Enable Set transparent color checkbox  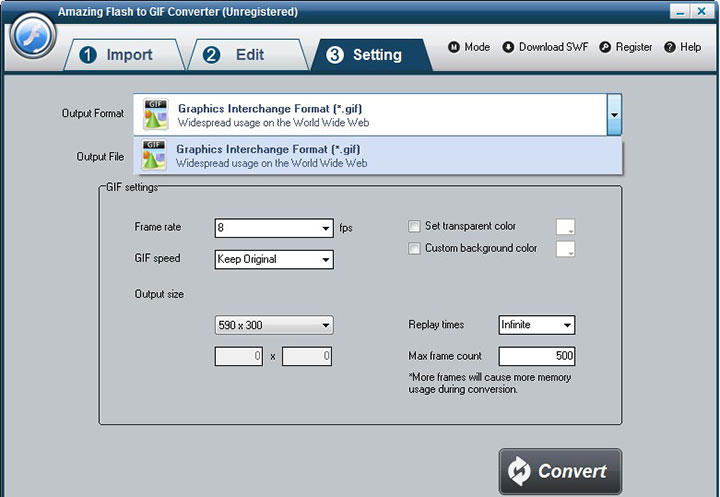(x=414, y=226)
